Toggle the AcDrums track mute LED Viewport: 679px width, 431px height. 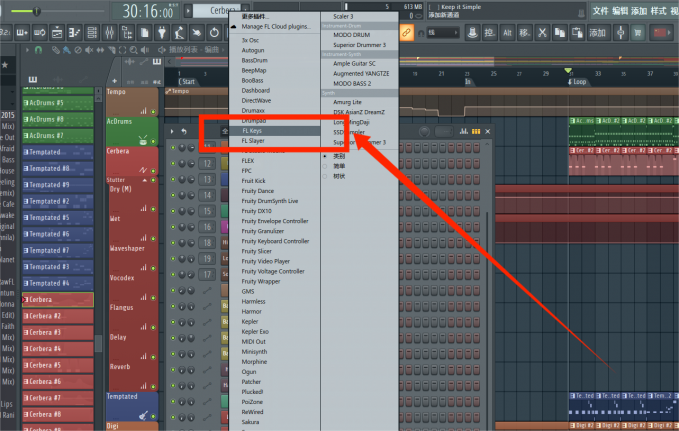(153, 141)
